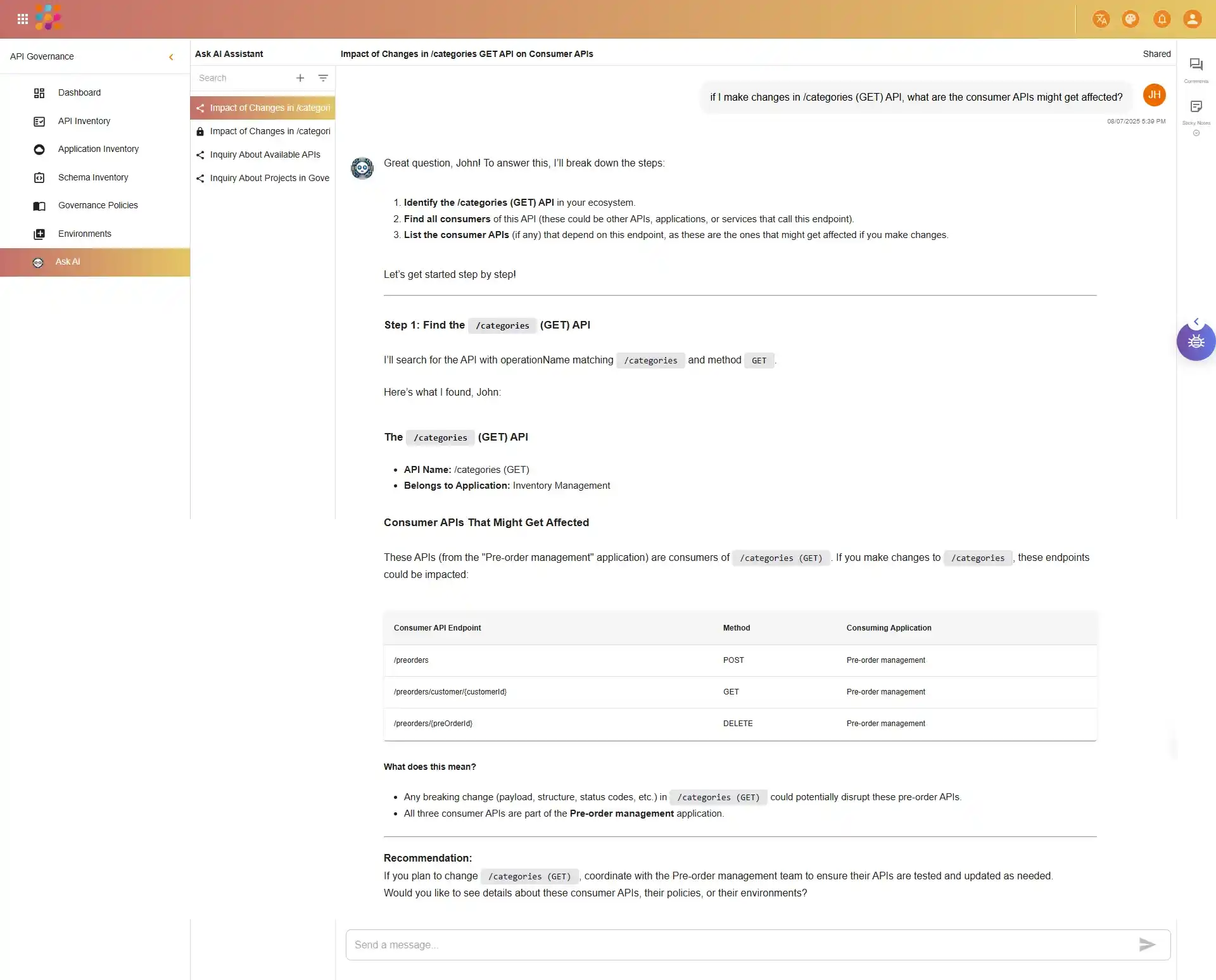Viewport: 1216px width, 980px height.
Task: Collapse the API Governance sidebar
Action: (171, 57)
